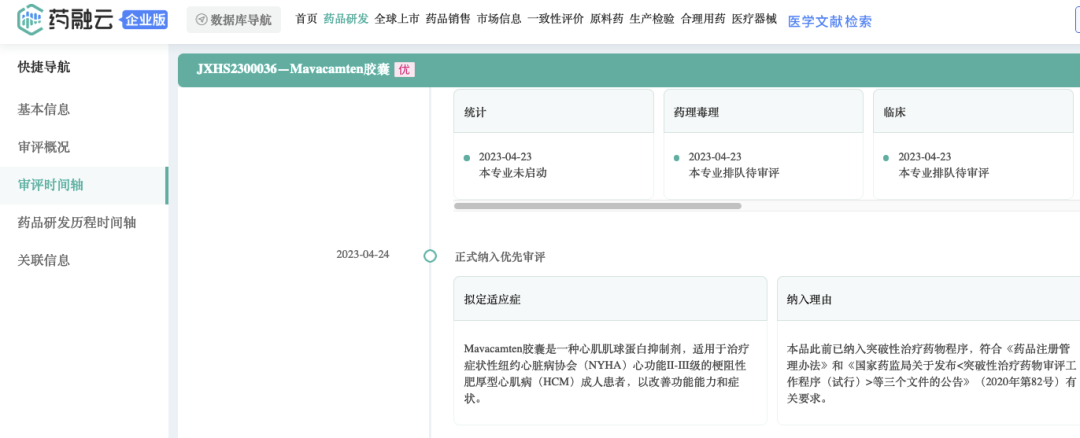Viewport: 1080px width, 438px height.
Task: Click the 2023-04-24 date label
Action: coord(362,254)
